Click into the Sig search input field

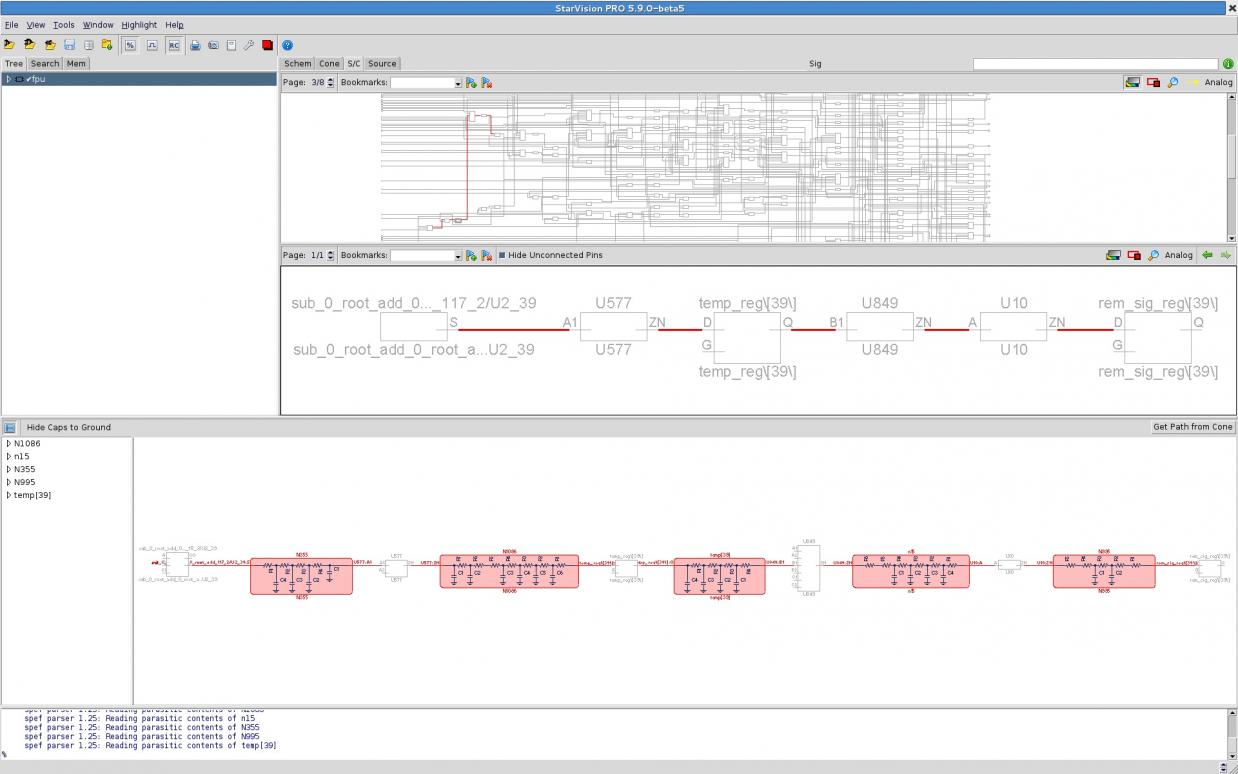coord(1096,64)
